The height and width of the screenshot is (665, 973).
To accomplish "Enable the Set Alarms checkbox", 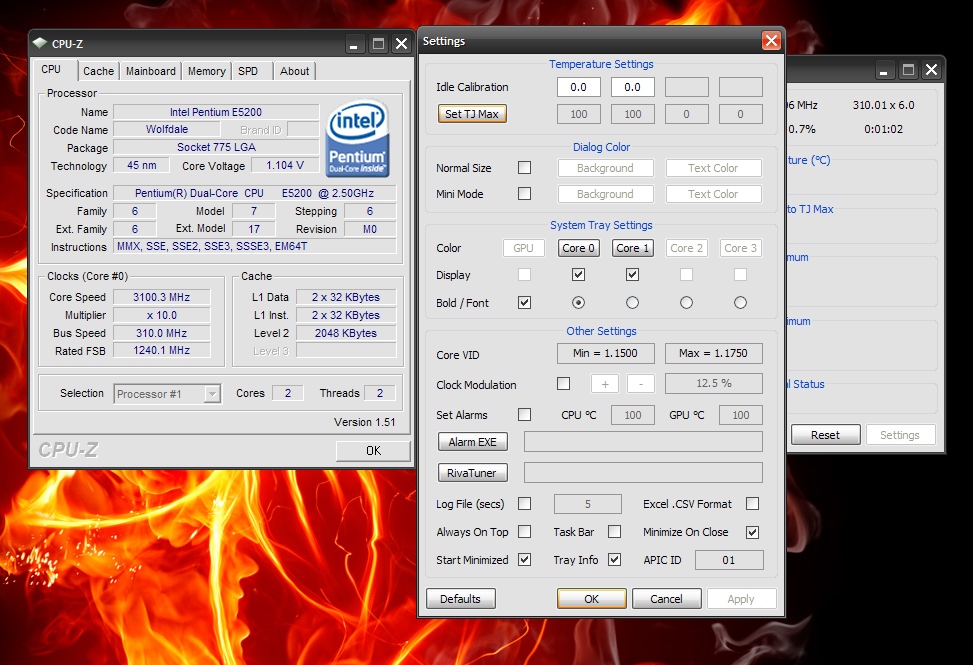I will (524, 414).
